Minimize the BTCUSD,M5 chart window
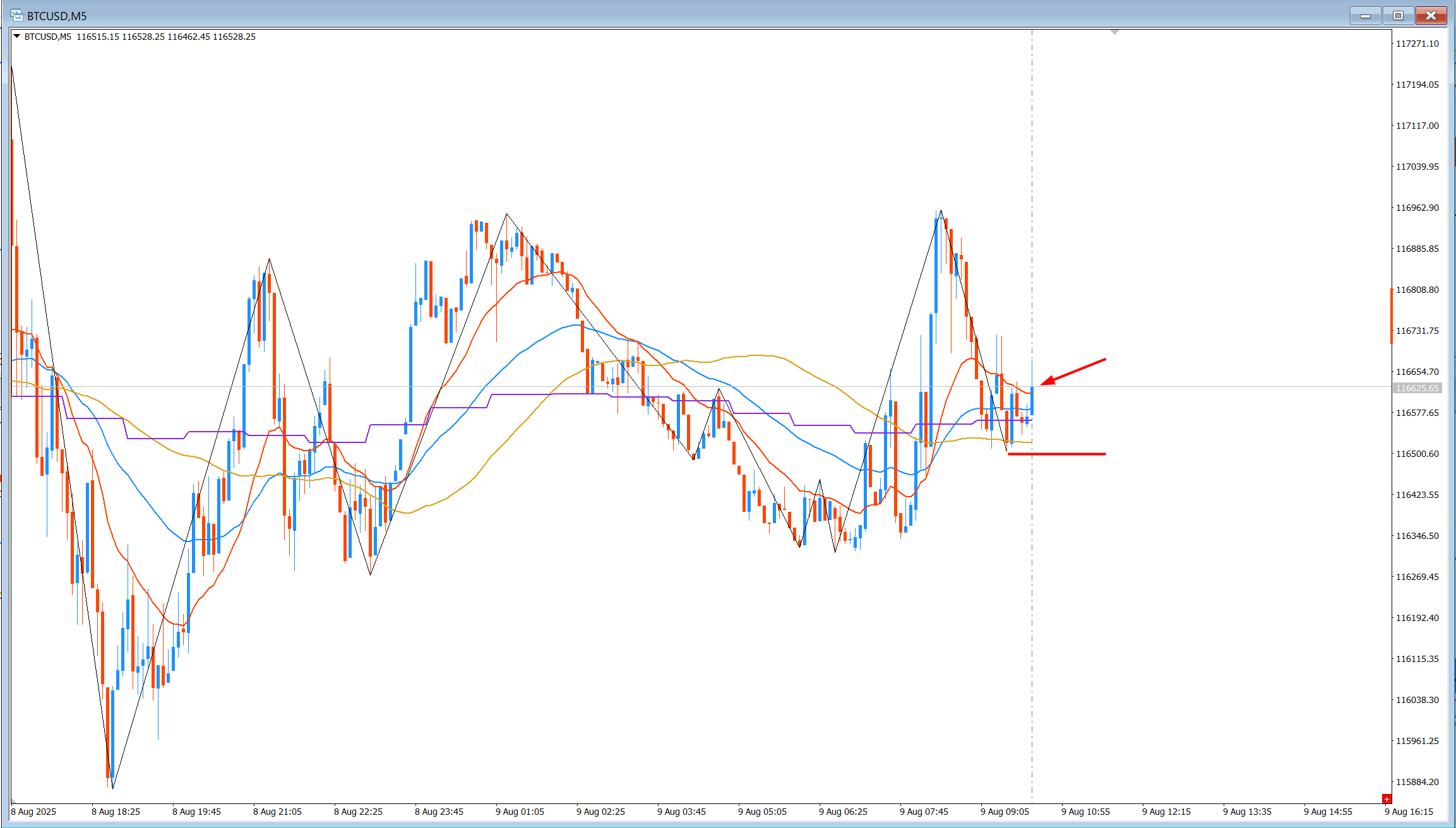This screenshot has width=1456, height=828. tap(1365, 16)
